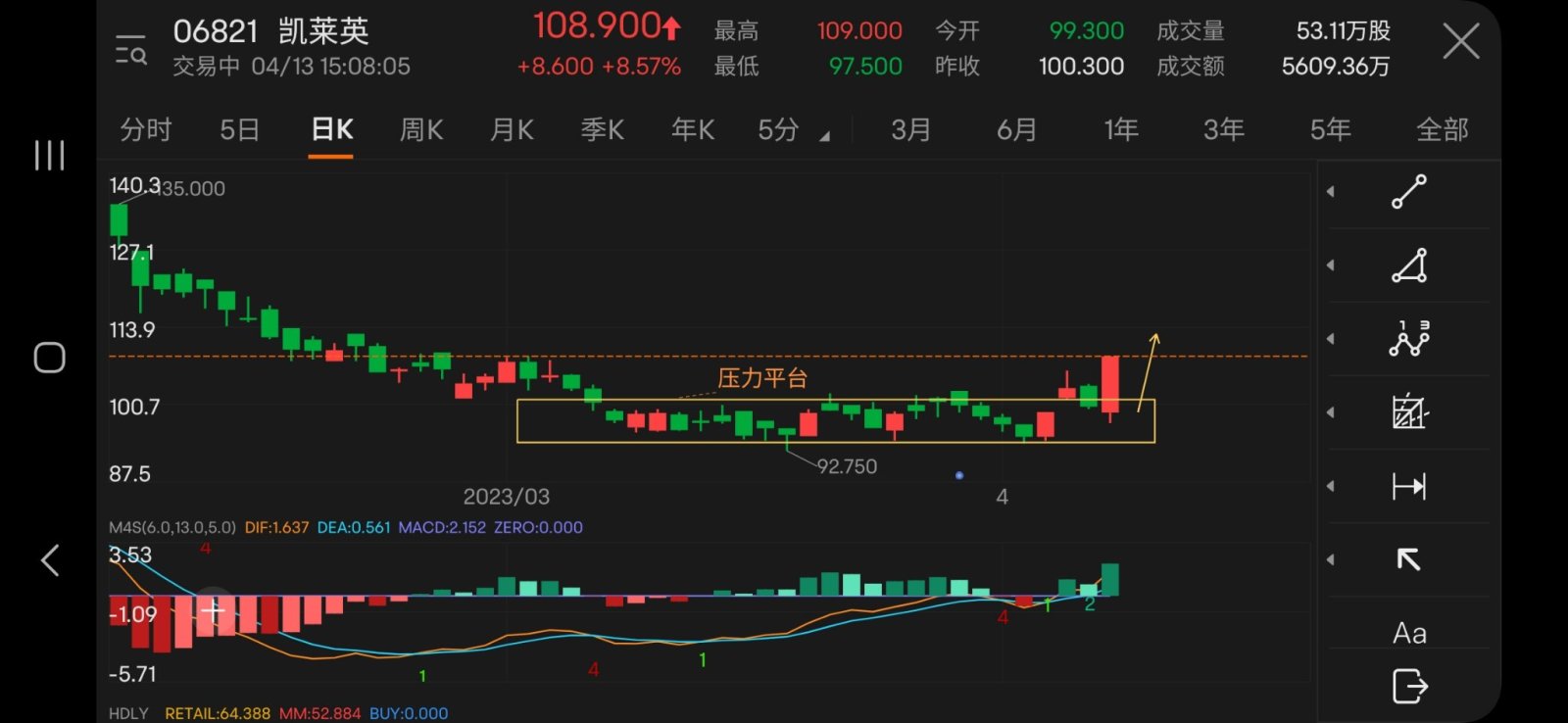Tap Android home button
This screenshot has width=1568, height=723.
[49, 358]
